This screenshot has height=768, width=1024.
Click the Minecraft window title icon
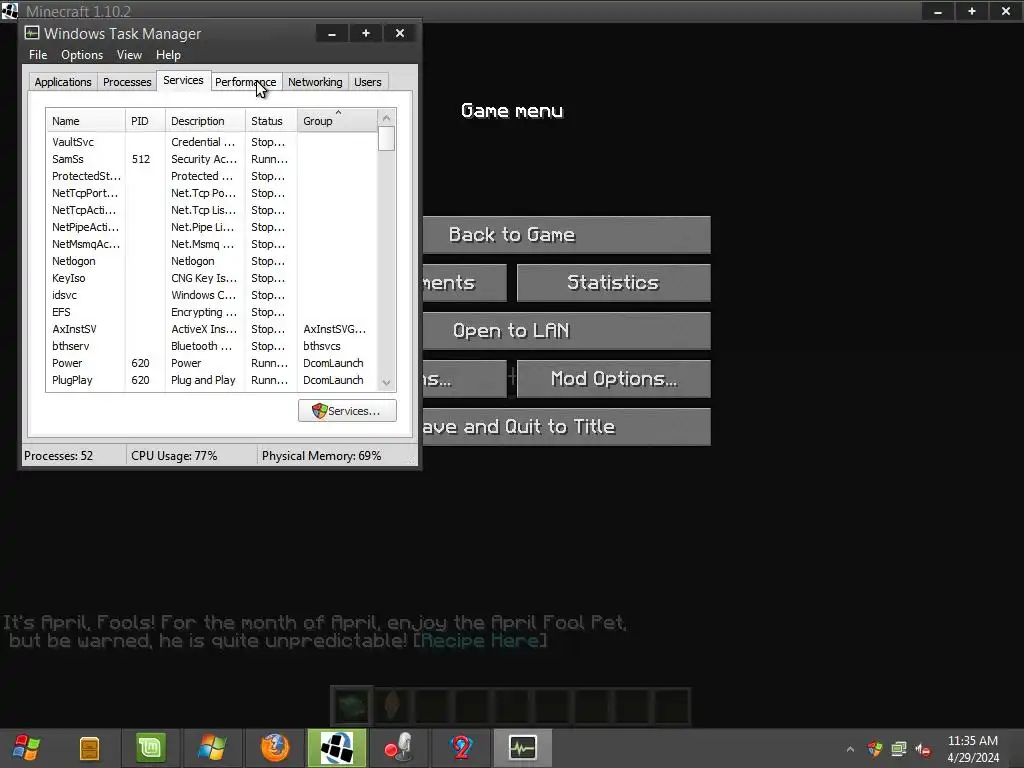10,11
